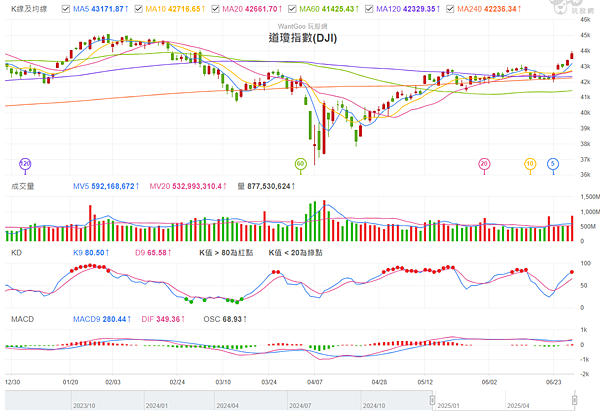The height and width of the screenshot is (415, 600).
Task: Click the pink 20 moving-average marker
Action: 484,164
